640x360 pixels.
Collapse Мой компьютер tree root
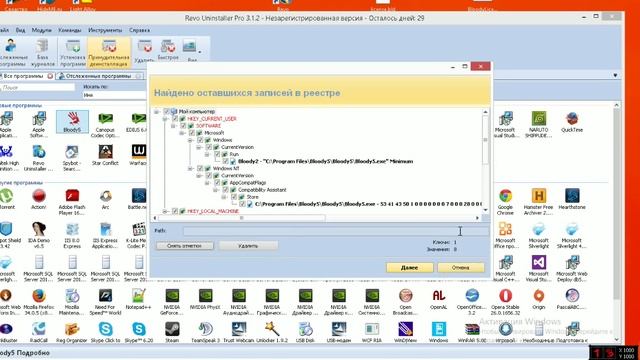(x=157, y=111)
